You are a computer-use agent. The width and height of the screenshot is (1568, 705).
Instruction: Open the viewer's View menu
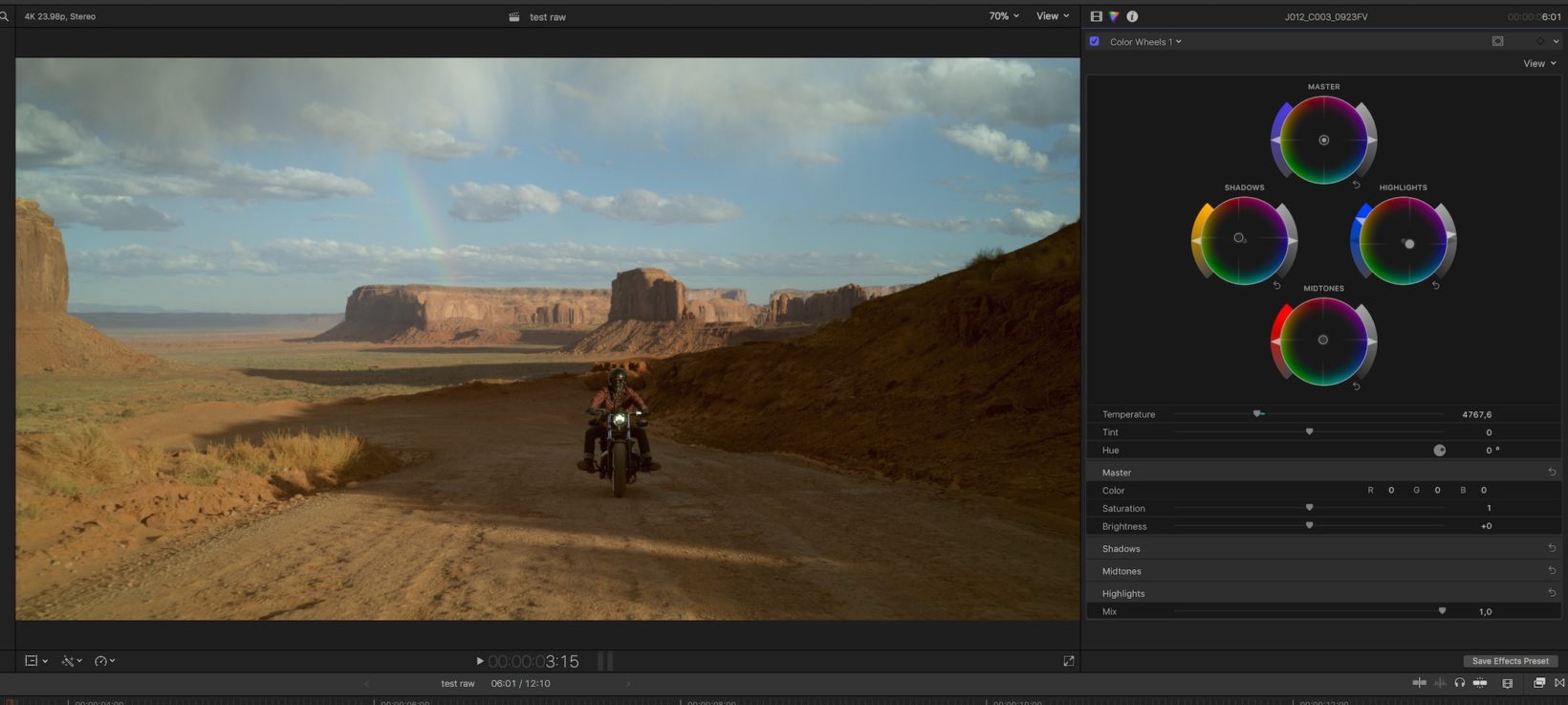coord(1053,16)
